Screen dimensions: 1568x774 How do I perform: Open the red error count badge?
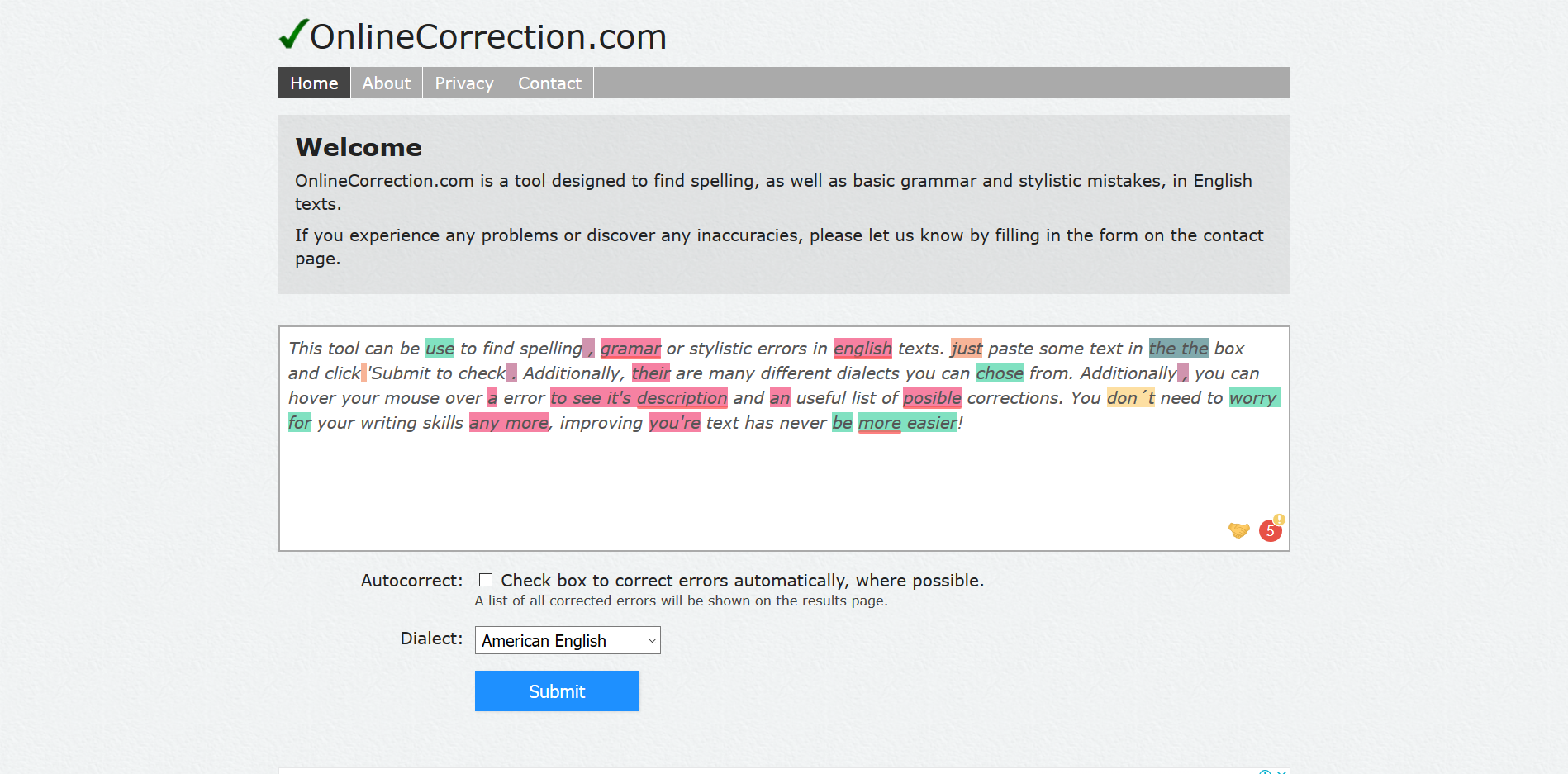1270,530
